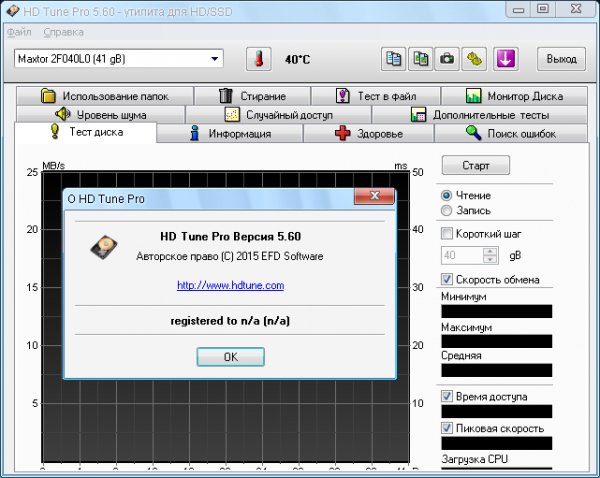This screenshot has width=600, height=478.
Task: Click copy text to clipboard icon
Action: click(393, 59)
